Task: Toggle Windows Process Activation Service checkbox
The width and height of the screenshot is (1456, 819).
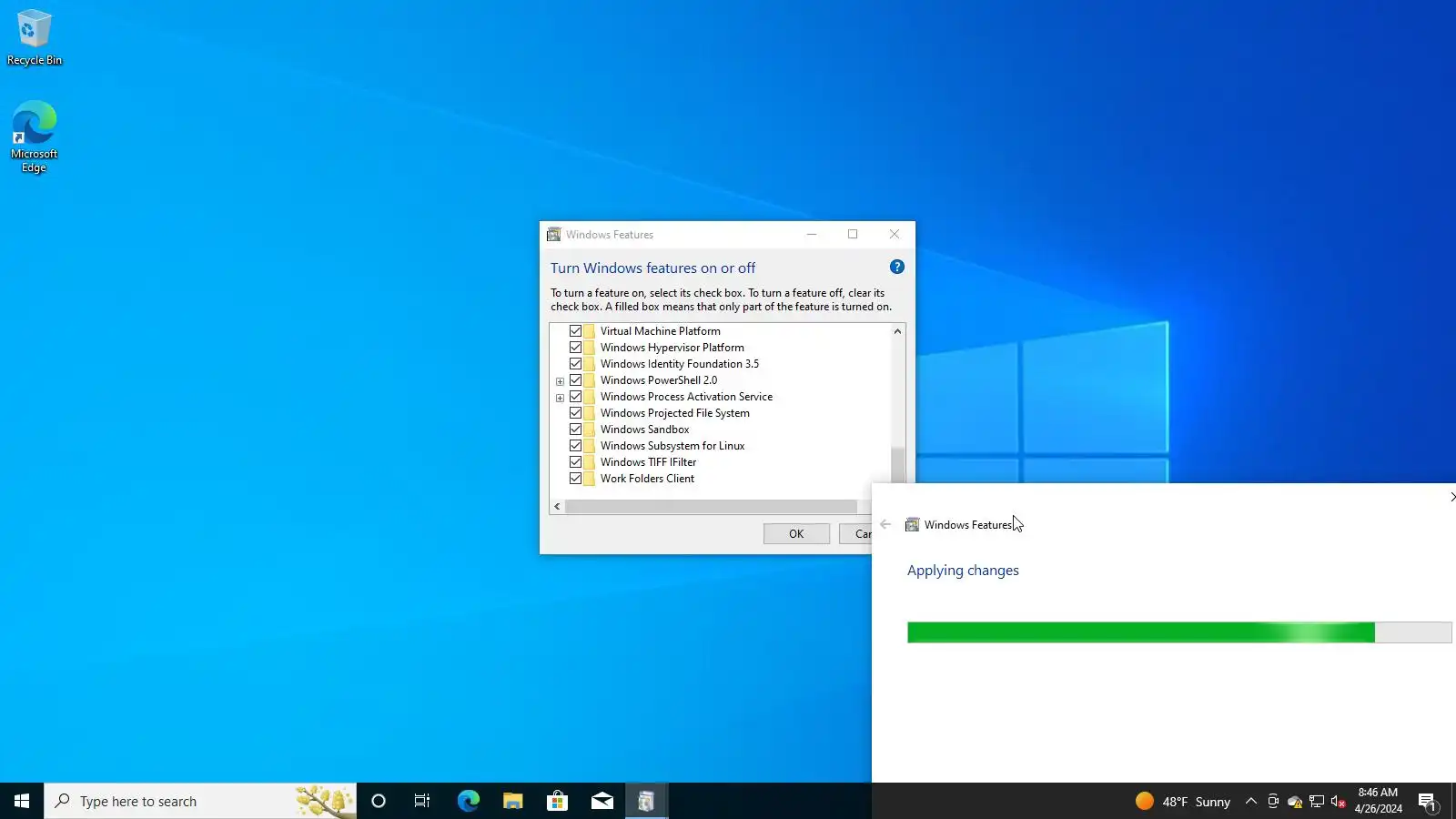Action: [x=575, y=397]
